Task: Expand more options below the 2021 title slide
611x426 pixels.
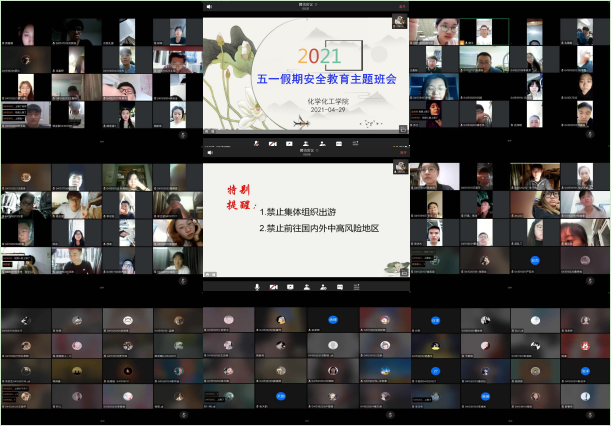Action: click(354, 144)
